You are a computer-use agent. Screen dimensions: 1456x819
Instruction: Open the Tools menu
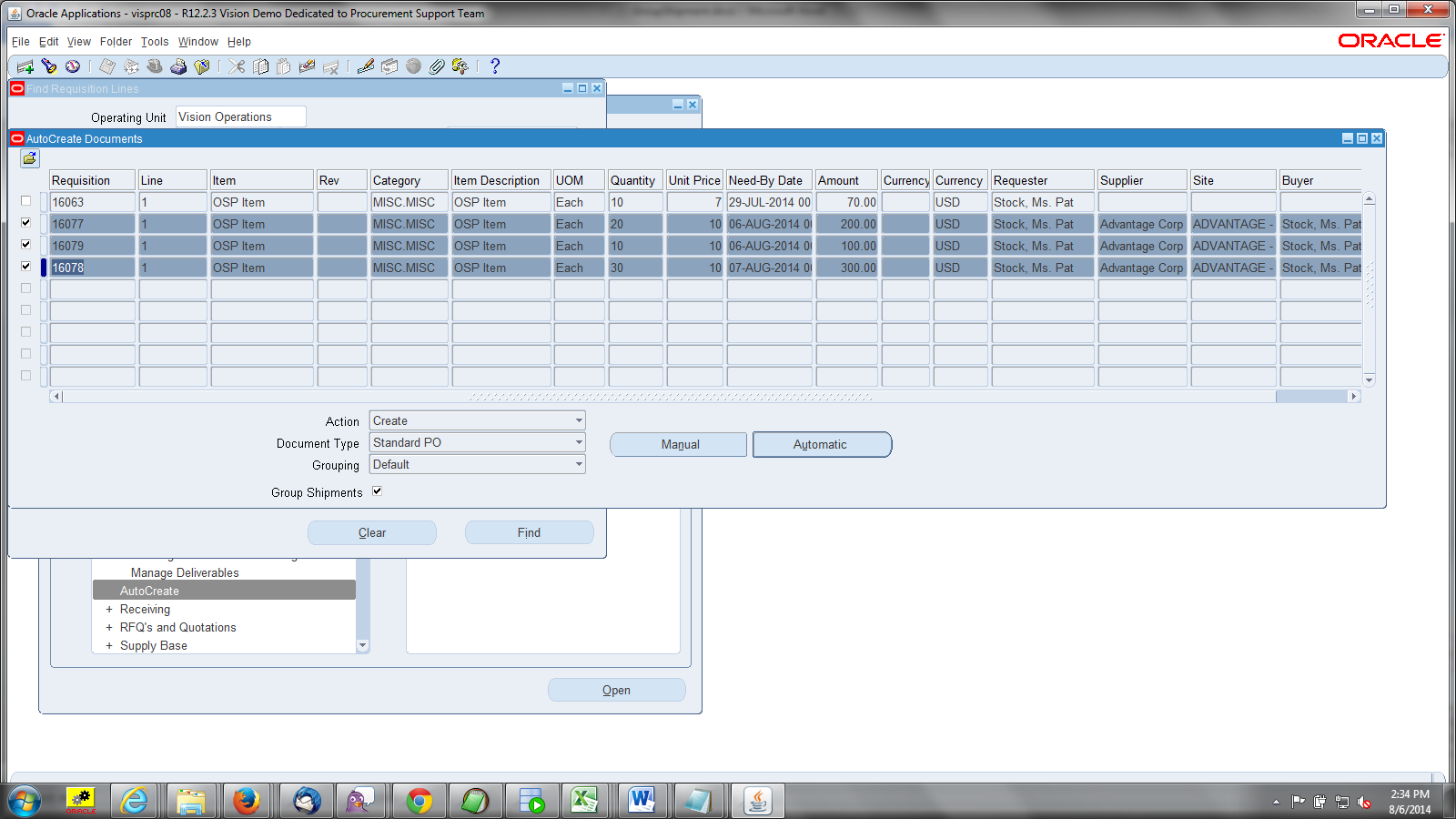(155, 42)
